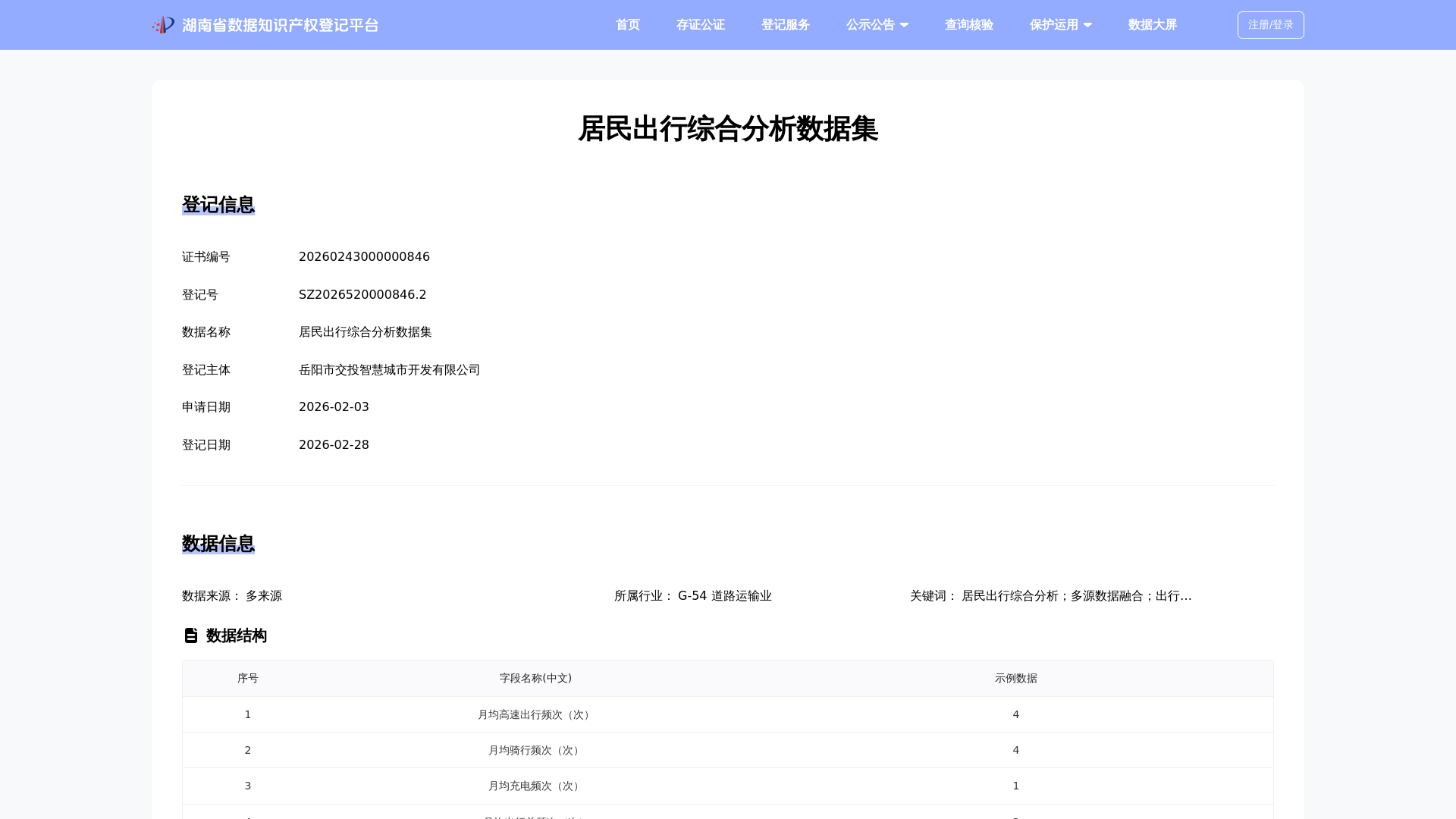Screen dimensions: 1456x819
Task: Click application date 2026-02-03
Action: [x=334, y=407]
